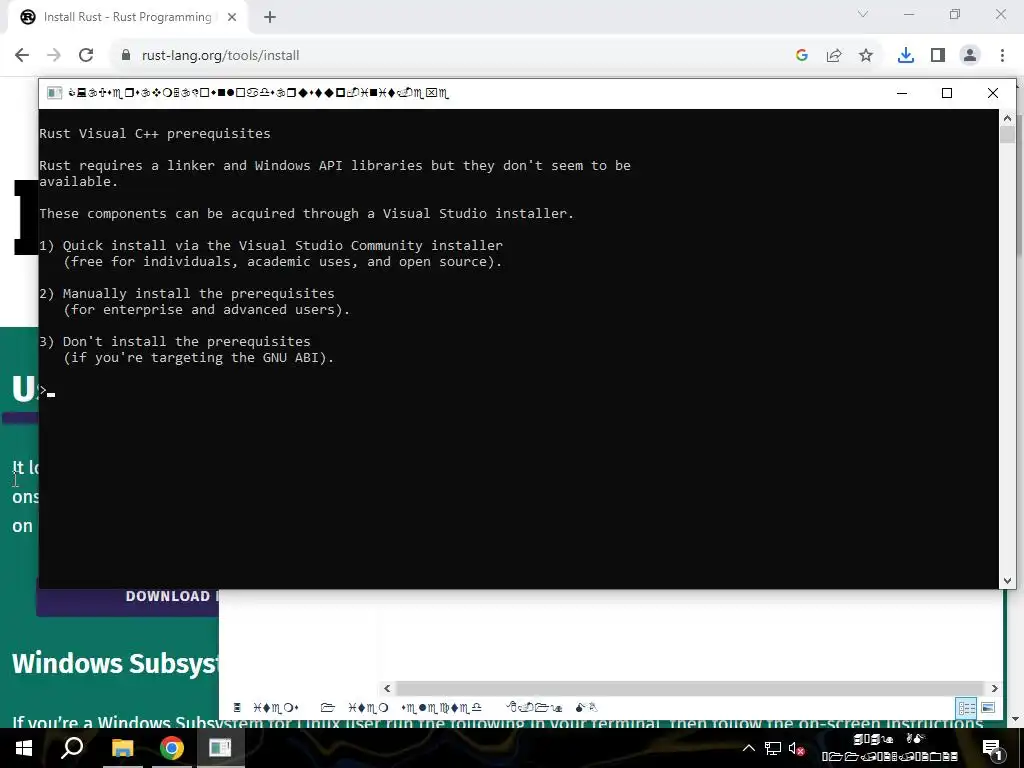
Task: Open the Windows Start menu
Action: 24,748
